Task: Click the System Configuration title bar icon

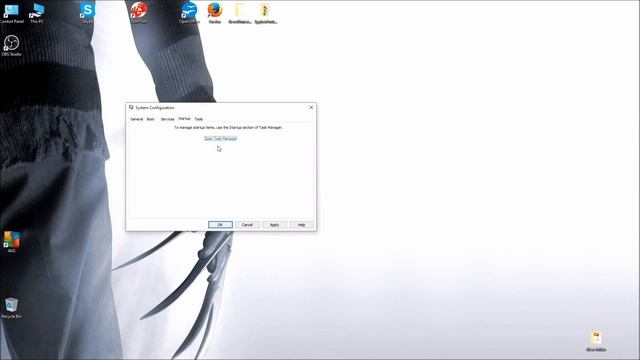Action: (x=131, y=107)
